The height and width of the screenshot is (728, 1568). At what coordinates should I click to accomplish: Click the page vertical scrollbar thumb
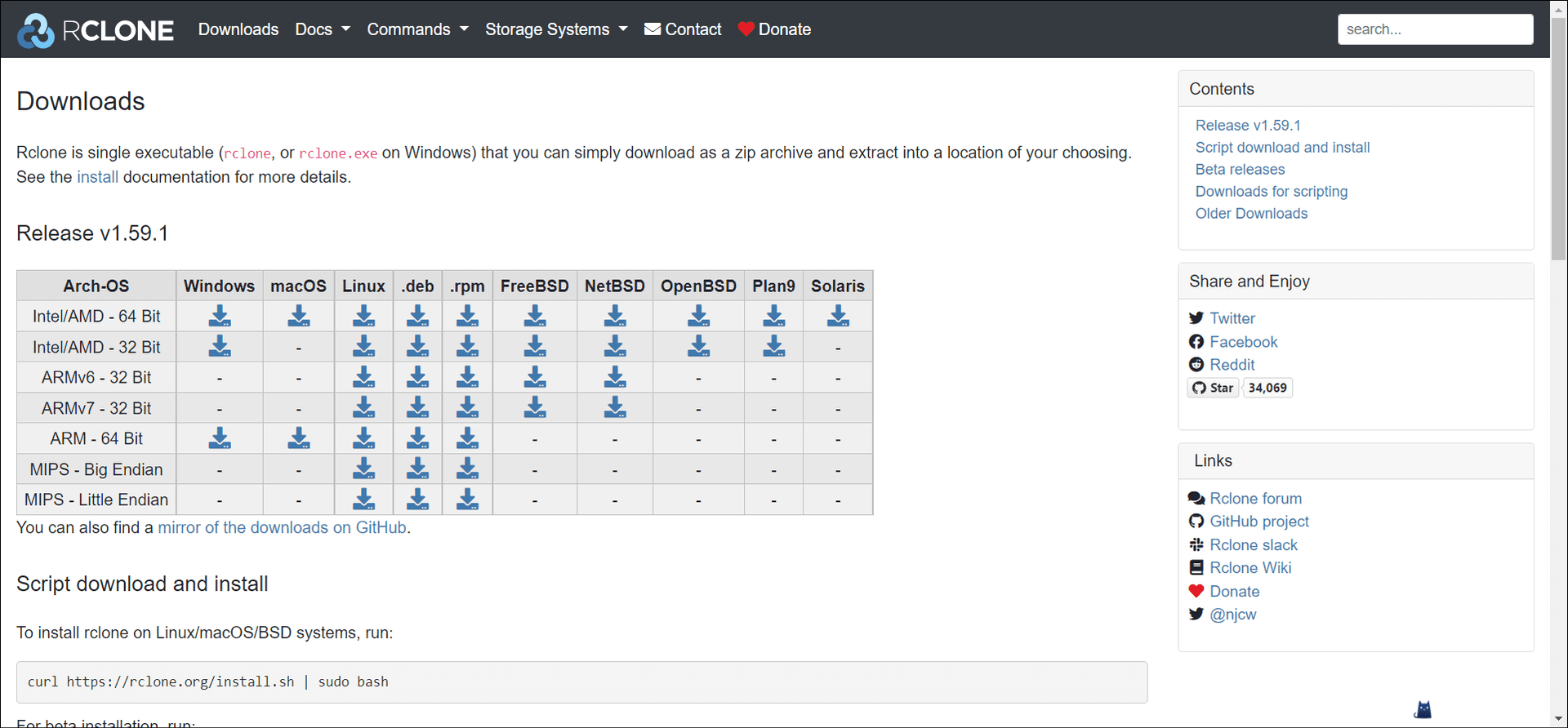1559,139
